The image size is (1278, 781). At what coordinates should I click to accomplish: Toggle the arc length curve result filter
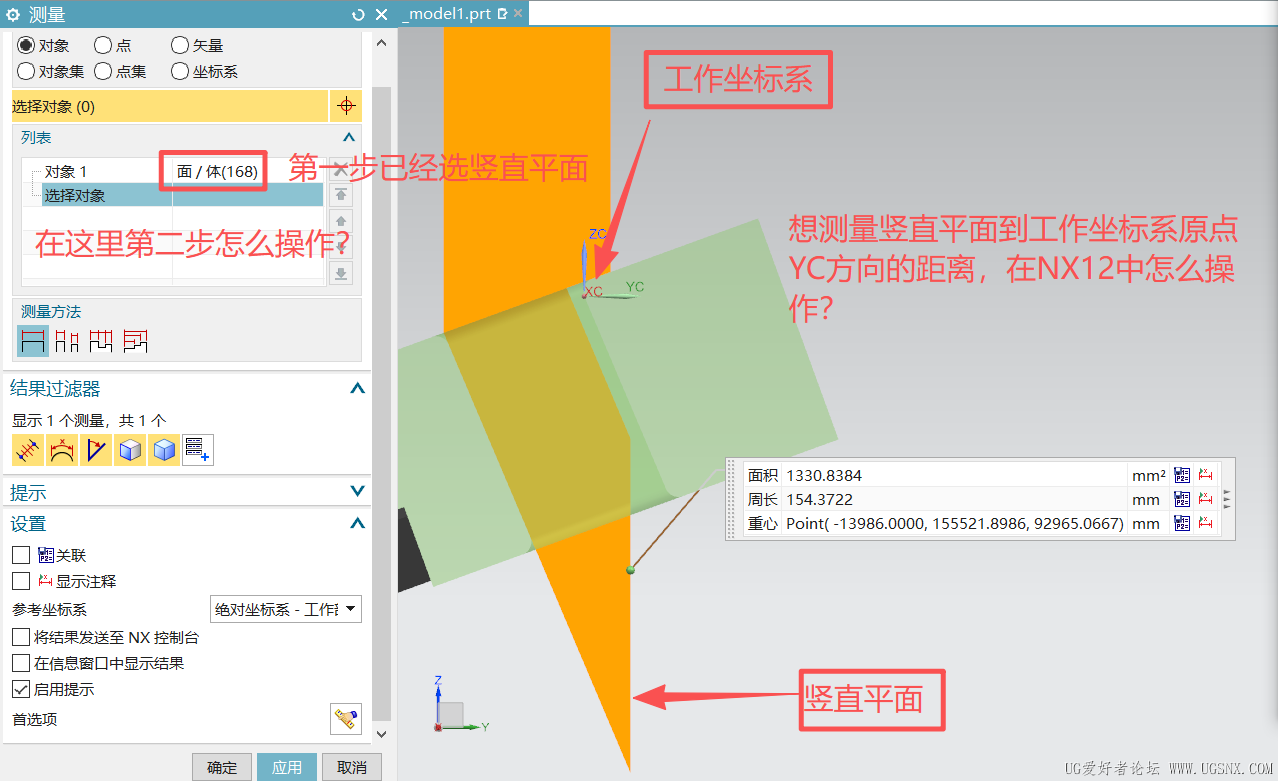coord(62,450)
